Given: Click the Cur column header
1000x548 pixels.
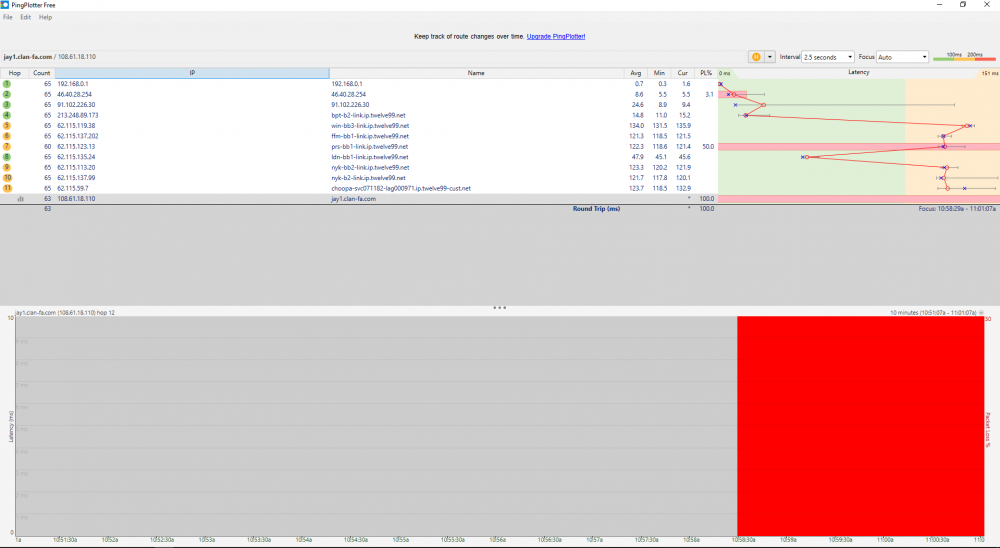Looking at the screenshot, I should [x=682, y=73].
